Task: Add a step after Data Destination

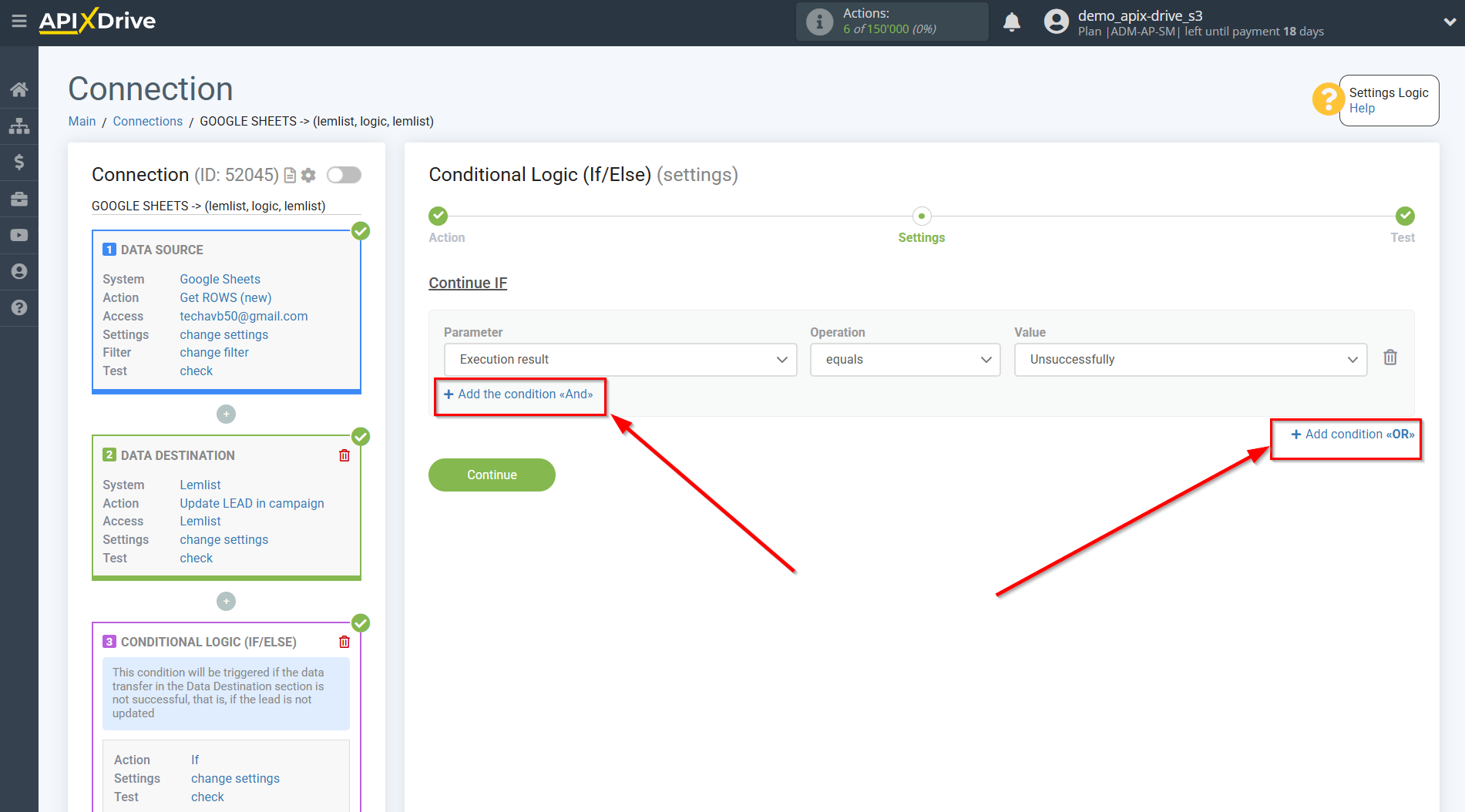Action: coord(226,601)
